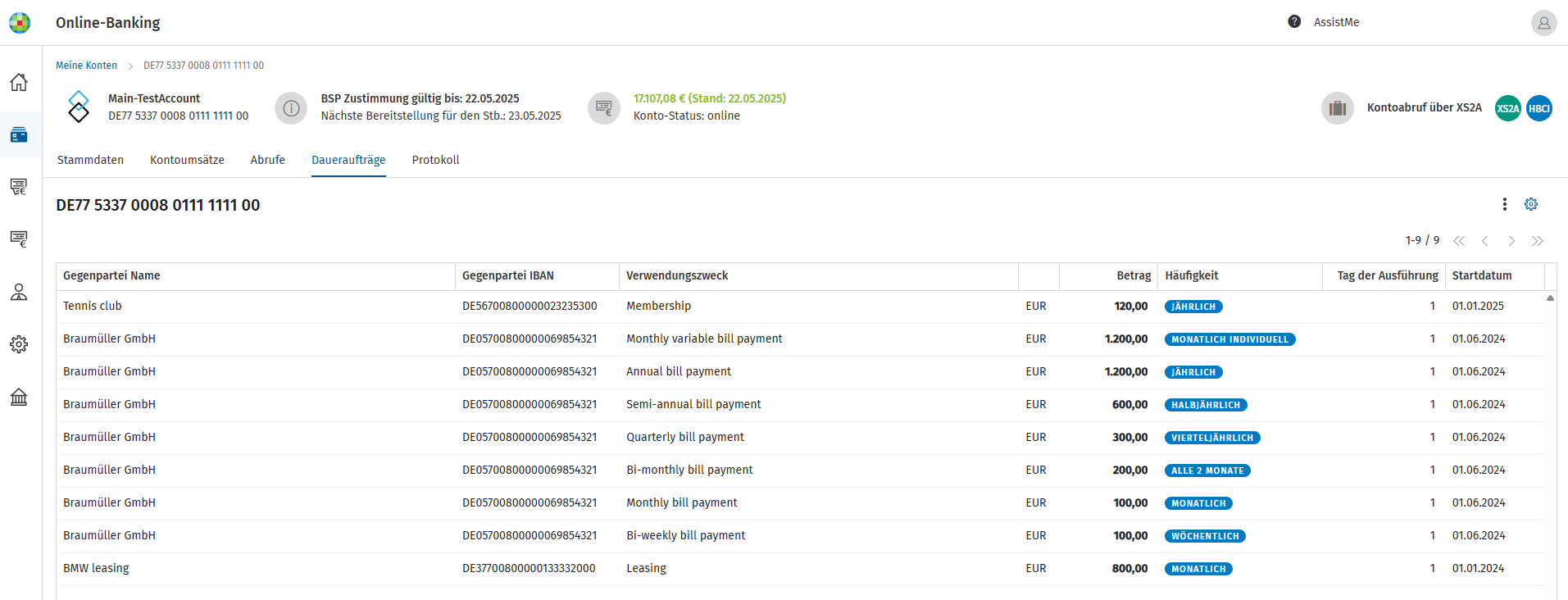The width and height of the screenshot is (1568, 600).
Task: Go to previous page of results
Action: click(1485, 241)
